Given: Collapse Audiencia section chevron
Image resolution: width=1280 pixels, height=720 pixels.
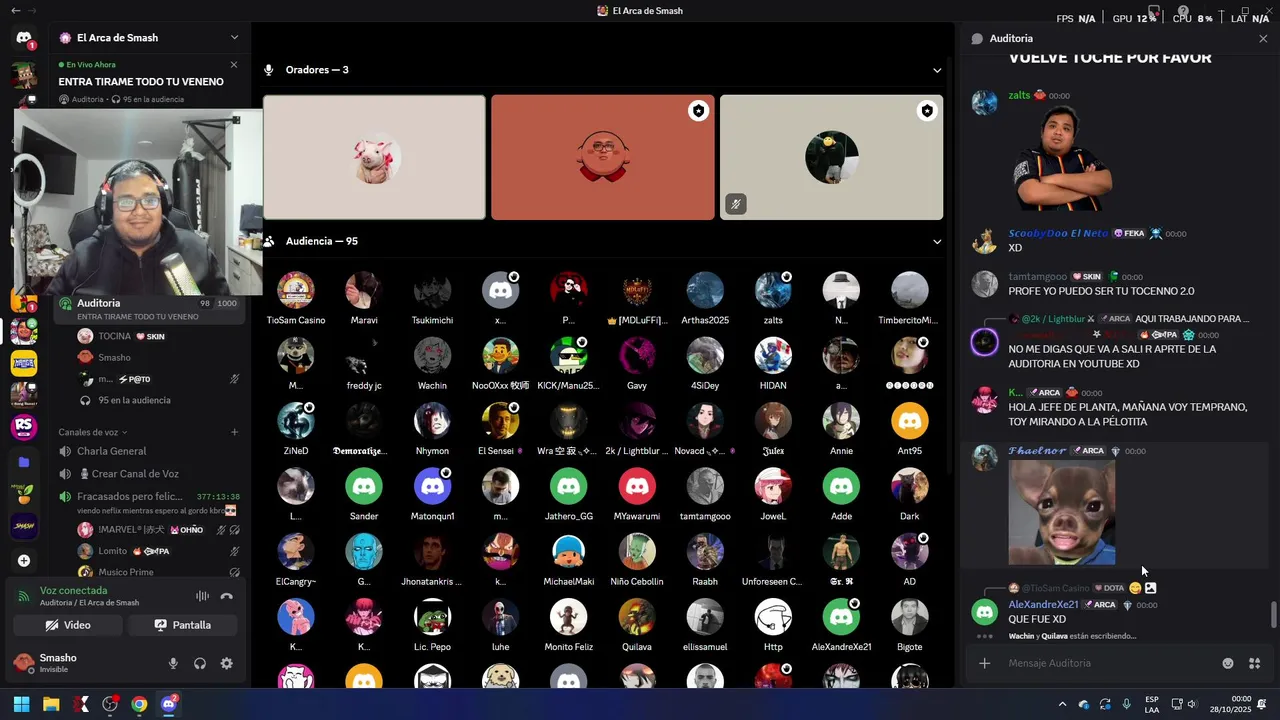Looking at the screenshot, I should (x=937, y=241).
